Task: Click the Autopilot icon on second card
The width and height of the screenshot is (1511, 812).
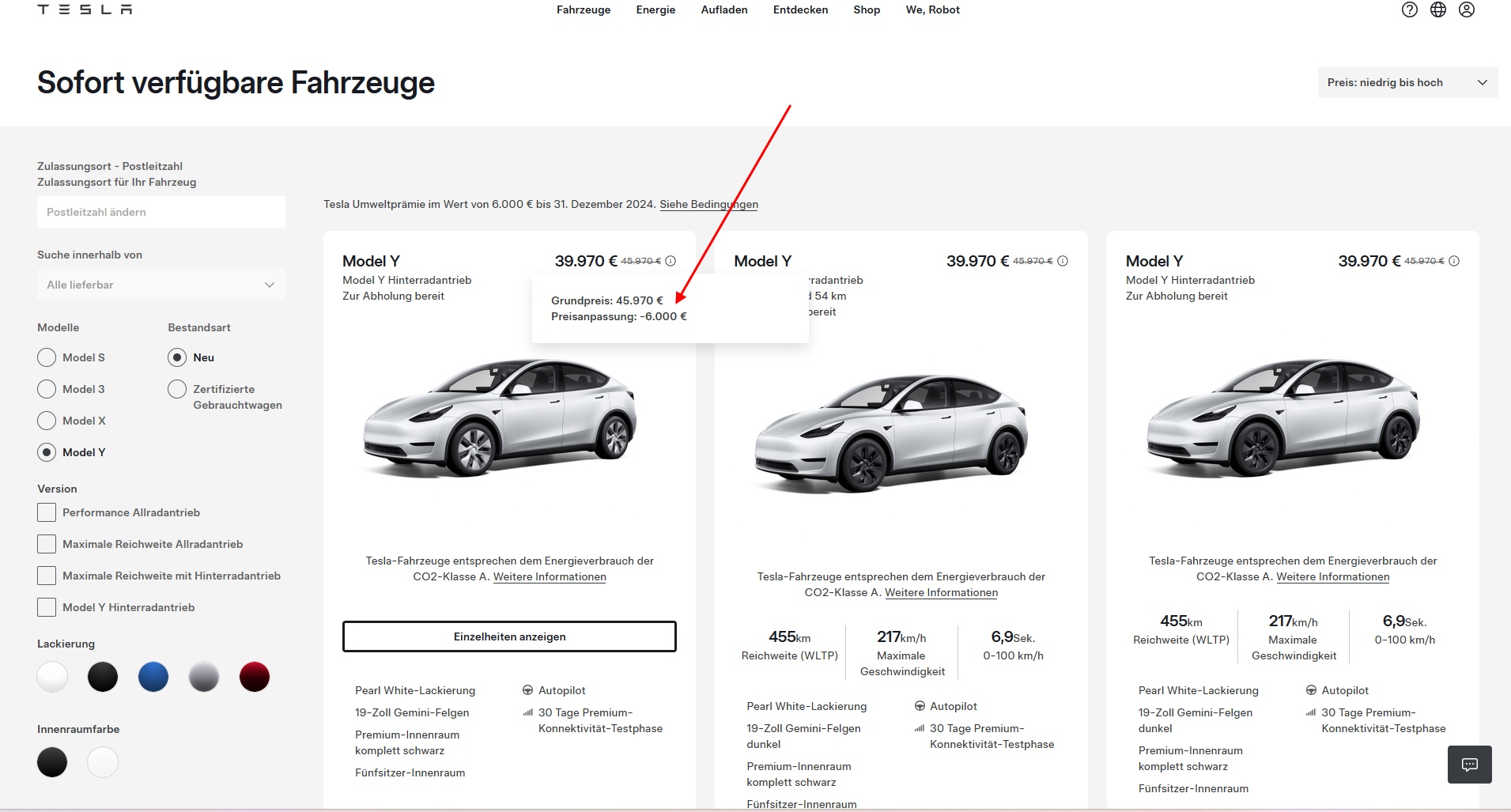Action: (920, 706)
